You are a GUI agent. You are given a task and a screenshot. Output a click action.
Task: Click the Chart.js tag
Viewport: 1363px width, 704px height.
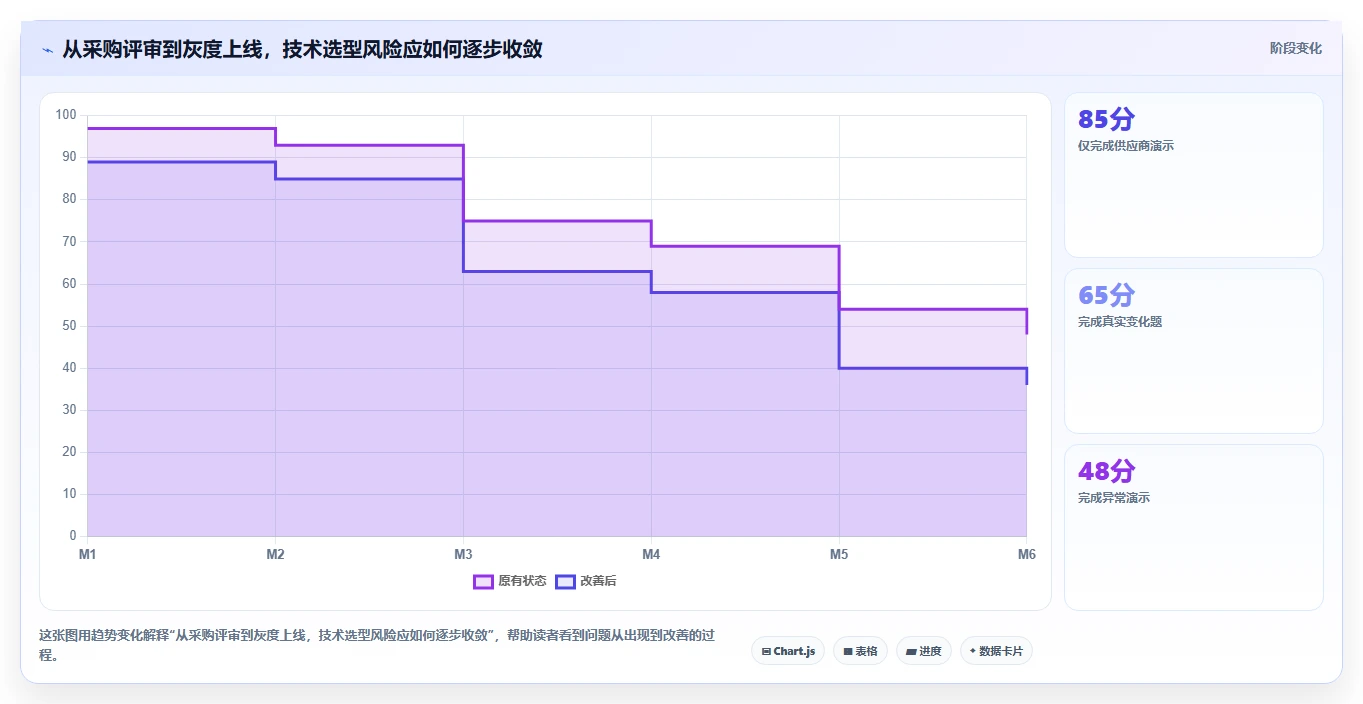788,651
